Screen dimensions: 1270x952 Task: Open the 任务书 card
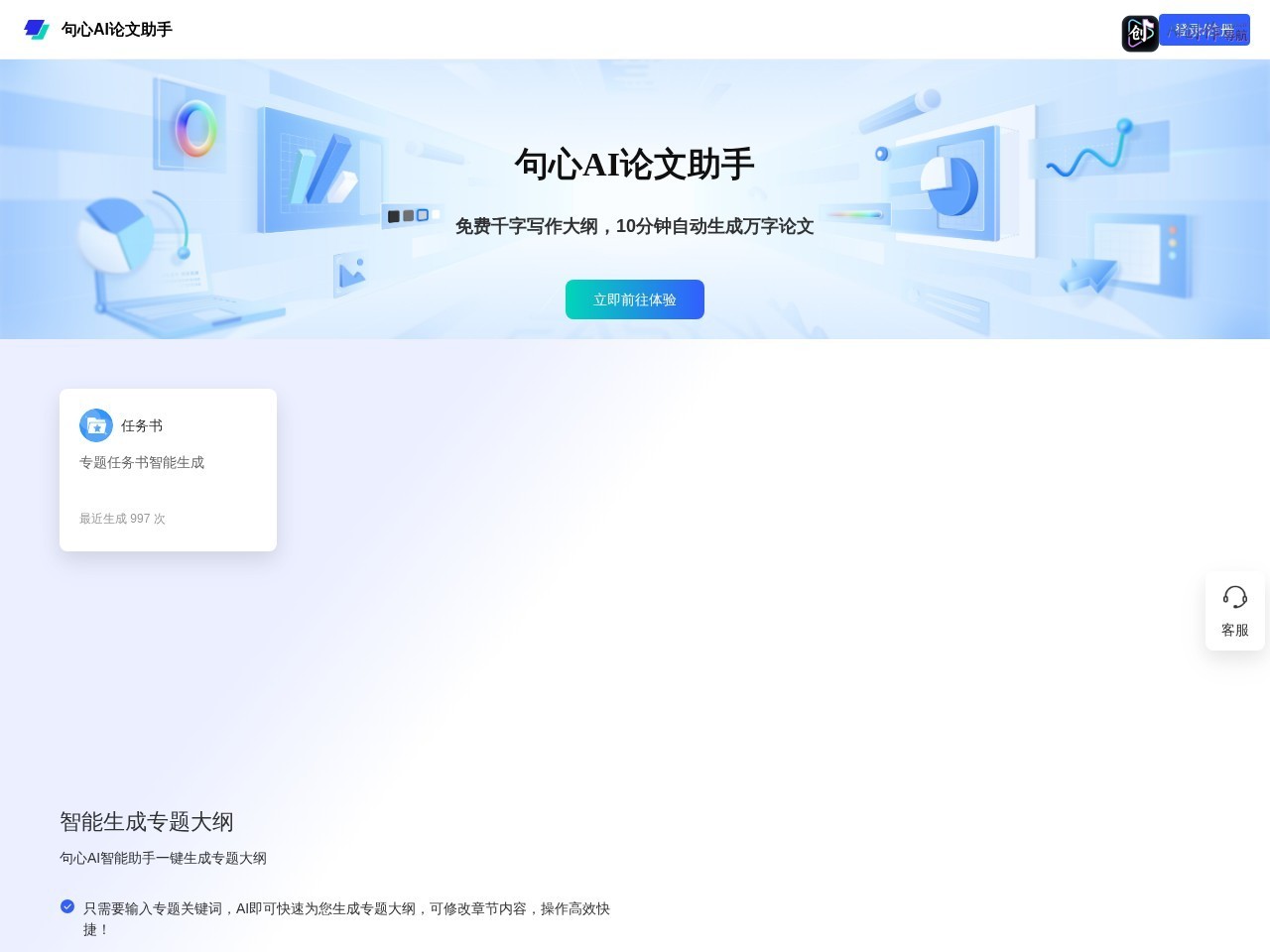[168, 470]
